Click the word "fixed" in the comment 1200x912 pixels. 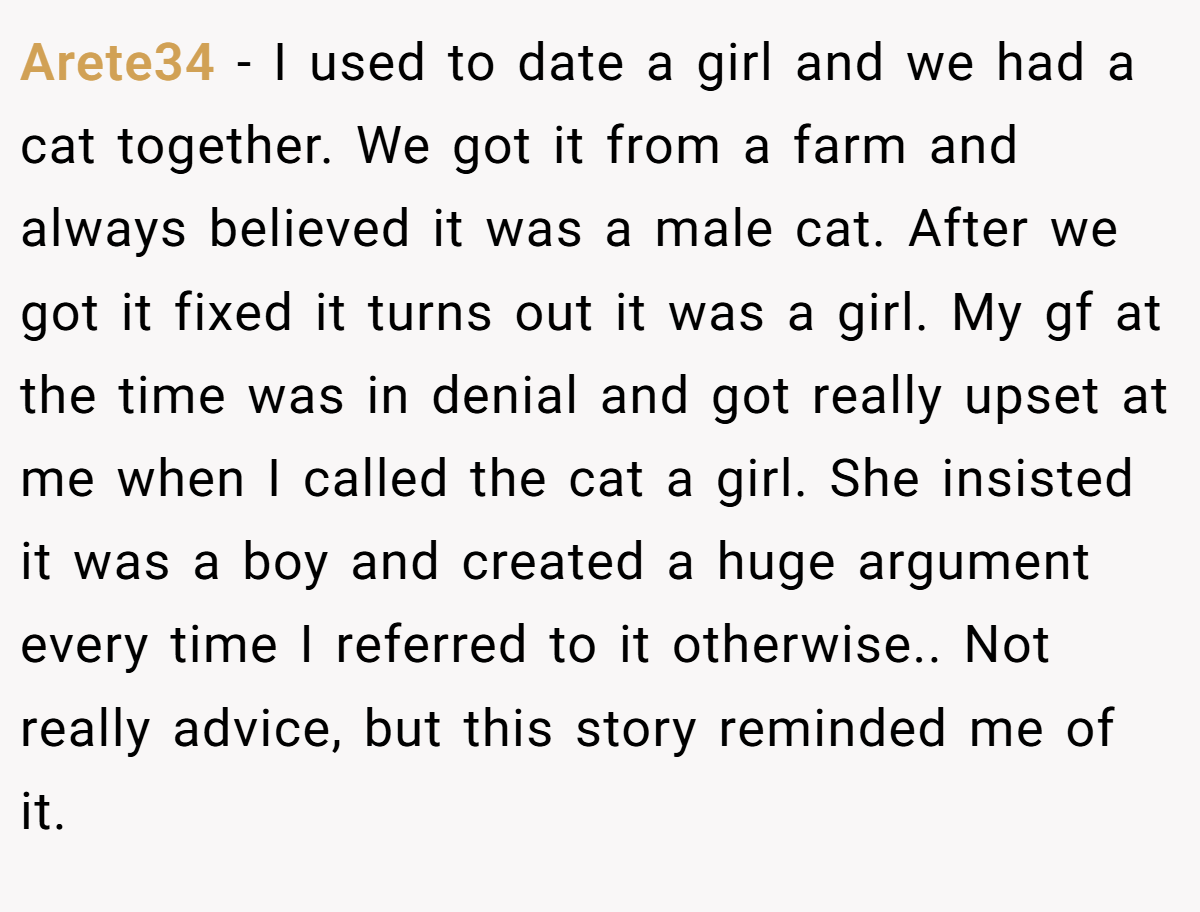click(231, 312)
